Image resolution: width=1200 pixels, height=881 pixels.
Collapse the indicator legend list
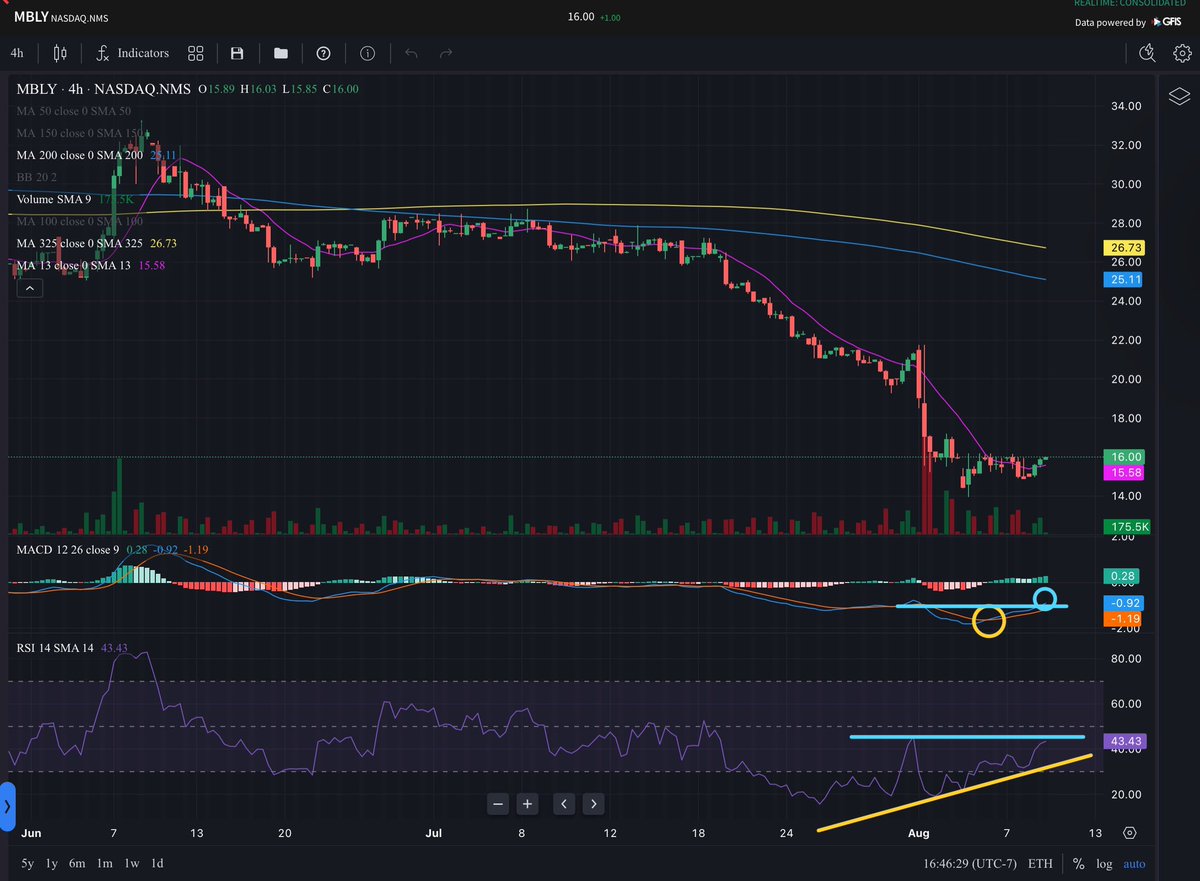(x=29, y=289)
